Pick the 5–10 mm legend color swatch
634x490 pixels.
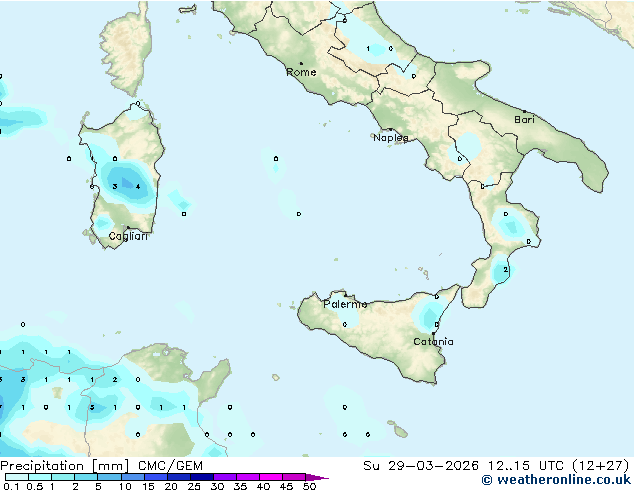coord(109,477)
